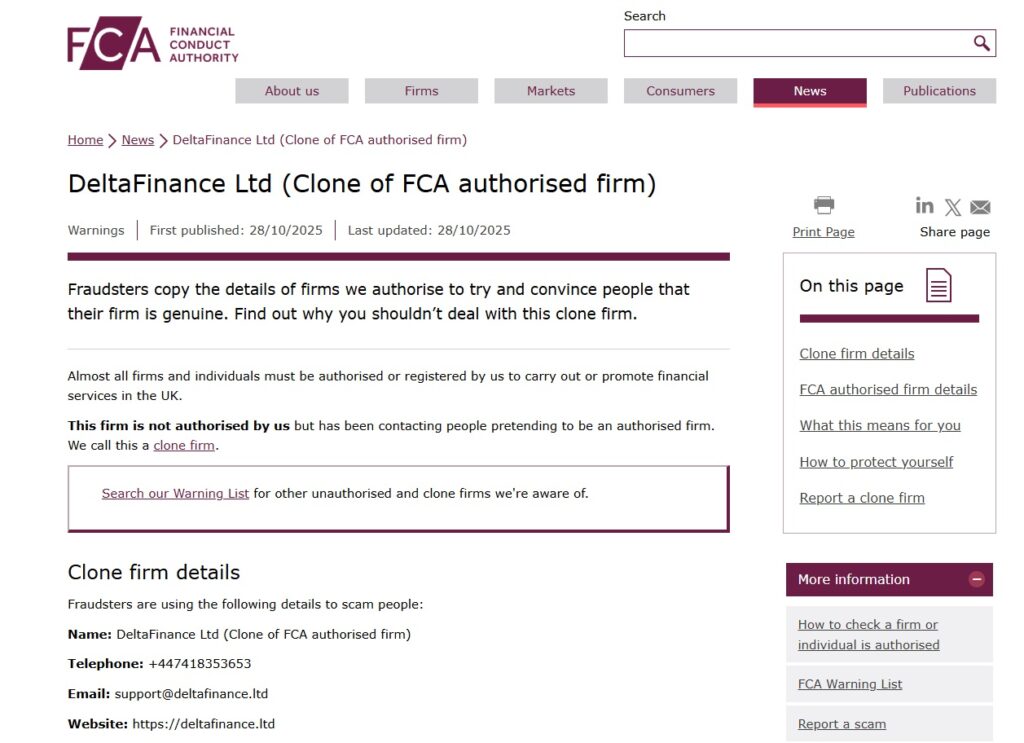Click the search magnifier icon

981,43
